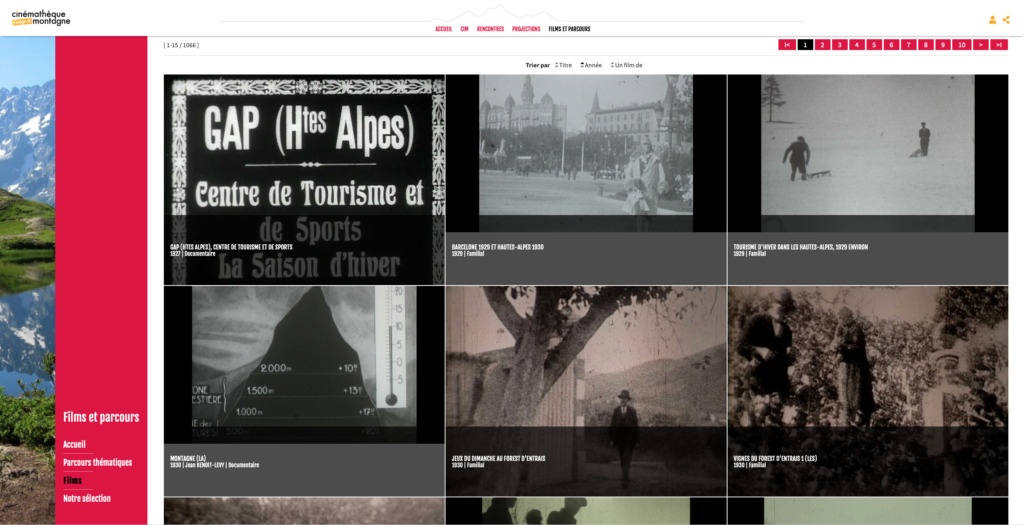1024x525 pixels.
Task: Open Films et parcours menu item
Action: pos(569,29)
